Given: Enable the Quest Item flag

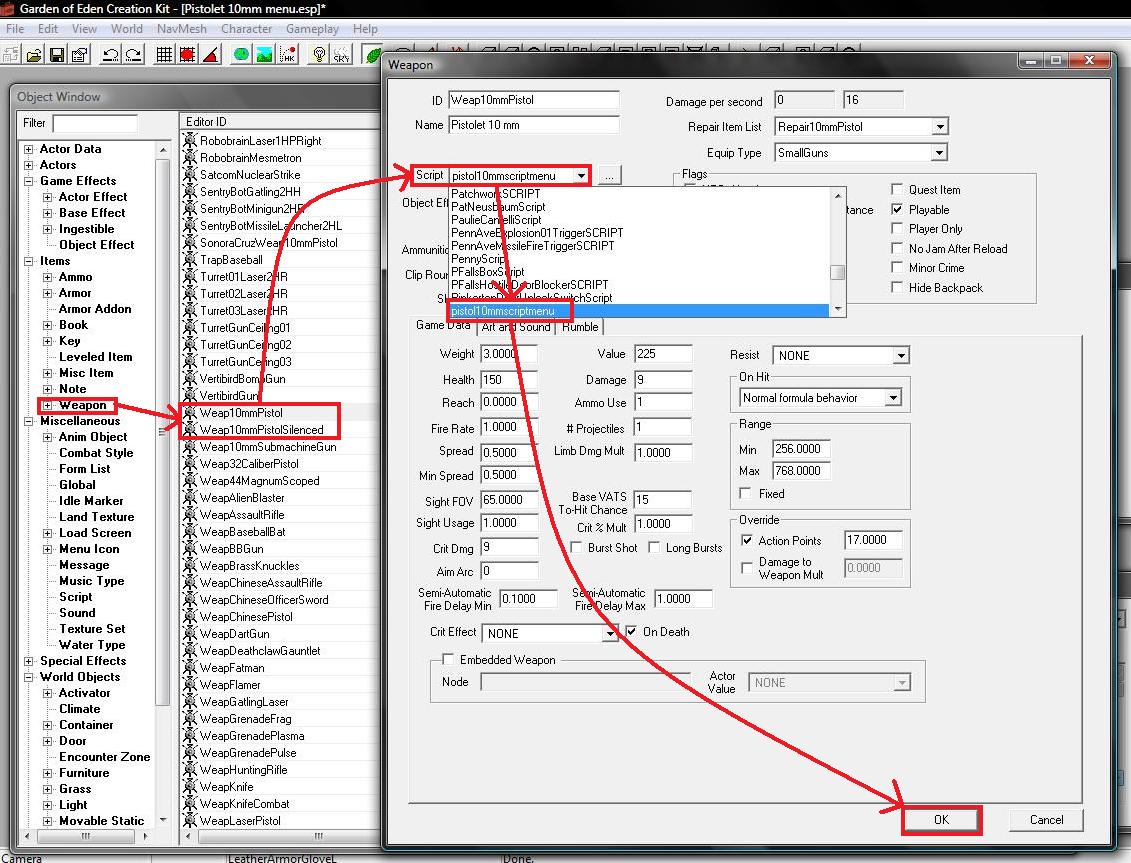Looking at the screenshot, I should 897,189.
